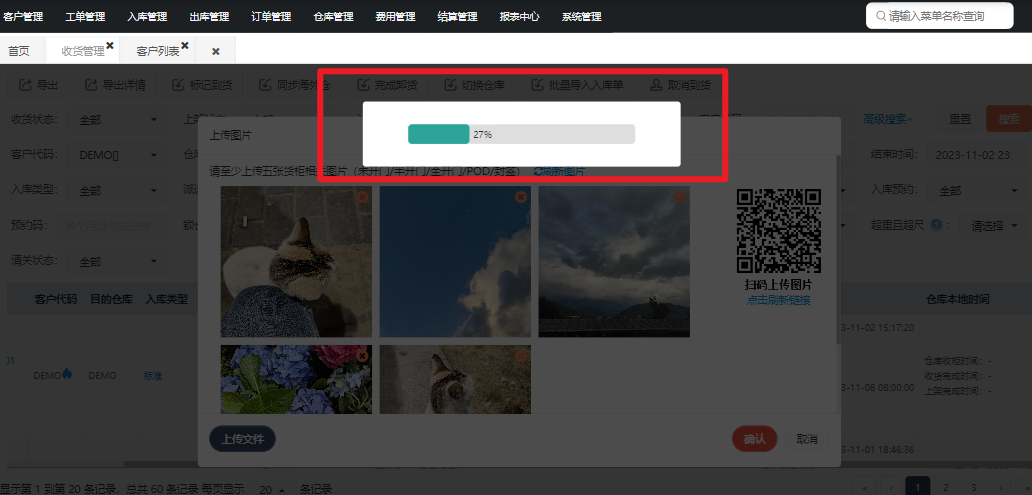The image size is (1032, 495).
Task: Open the 报表中心 menu
Action: coord(519,16)
